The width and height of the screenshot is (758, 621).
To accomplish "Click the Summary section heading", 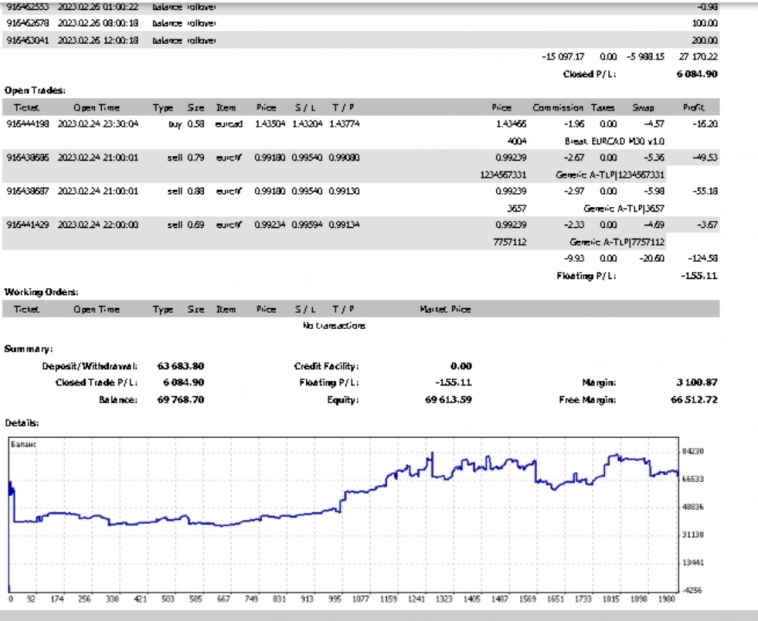I will click(27, 349).
